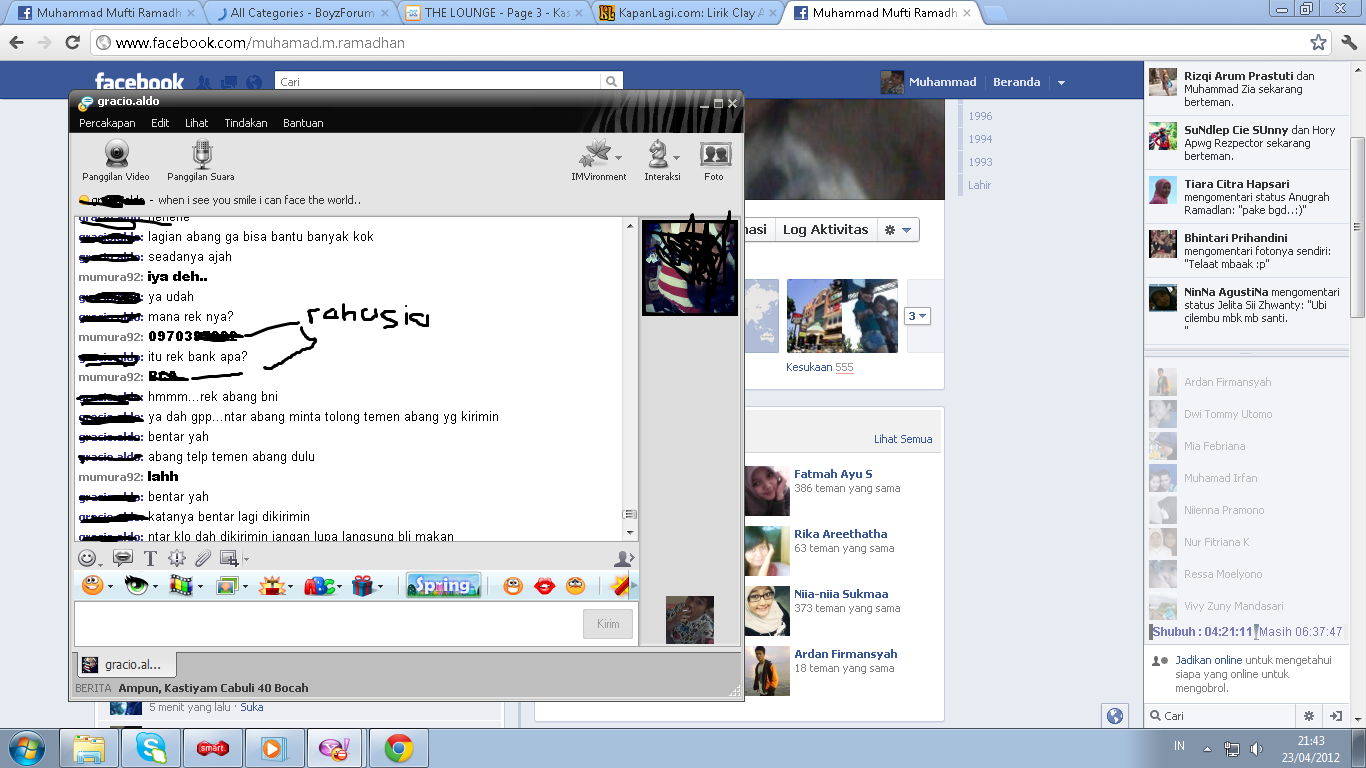
Task: Open the Bantuan menu
Action: [303, 123]
